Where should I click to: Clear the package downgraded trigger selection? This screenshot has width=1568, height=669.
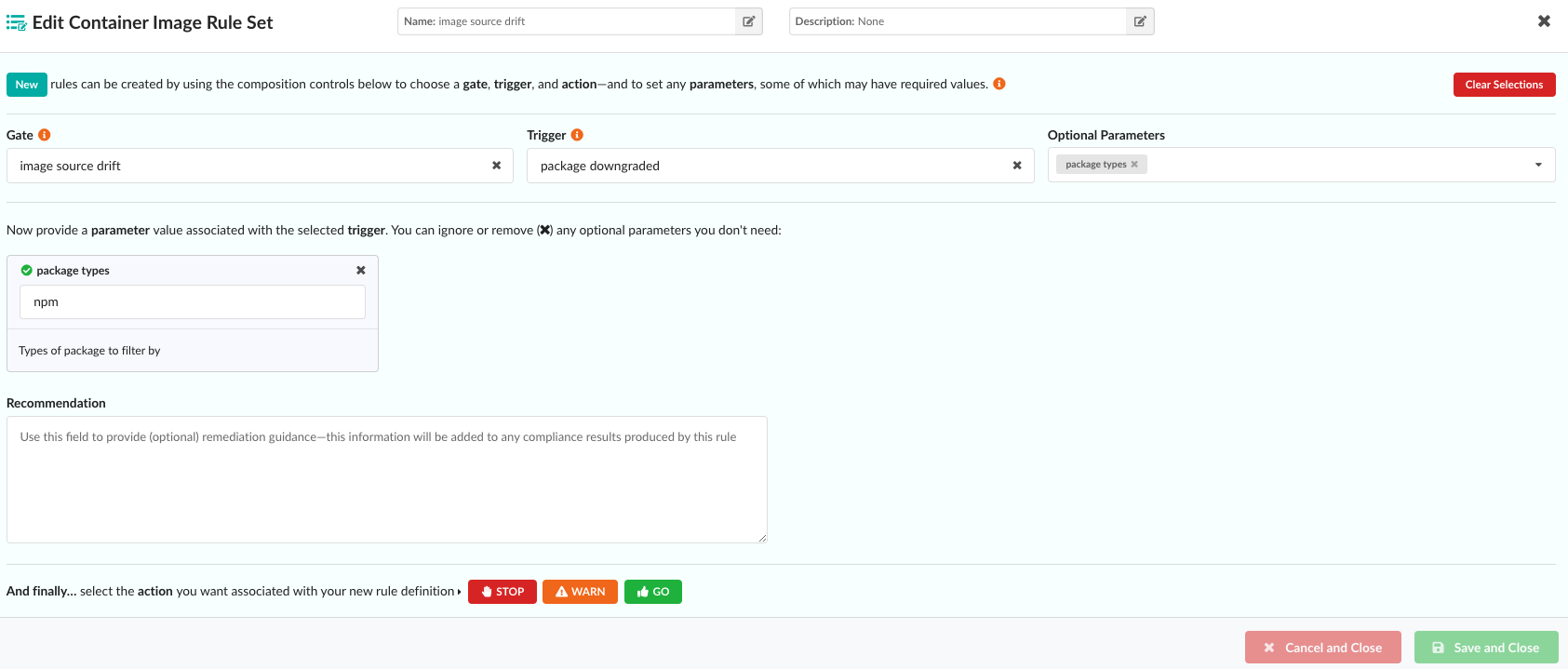point(1017,166)
